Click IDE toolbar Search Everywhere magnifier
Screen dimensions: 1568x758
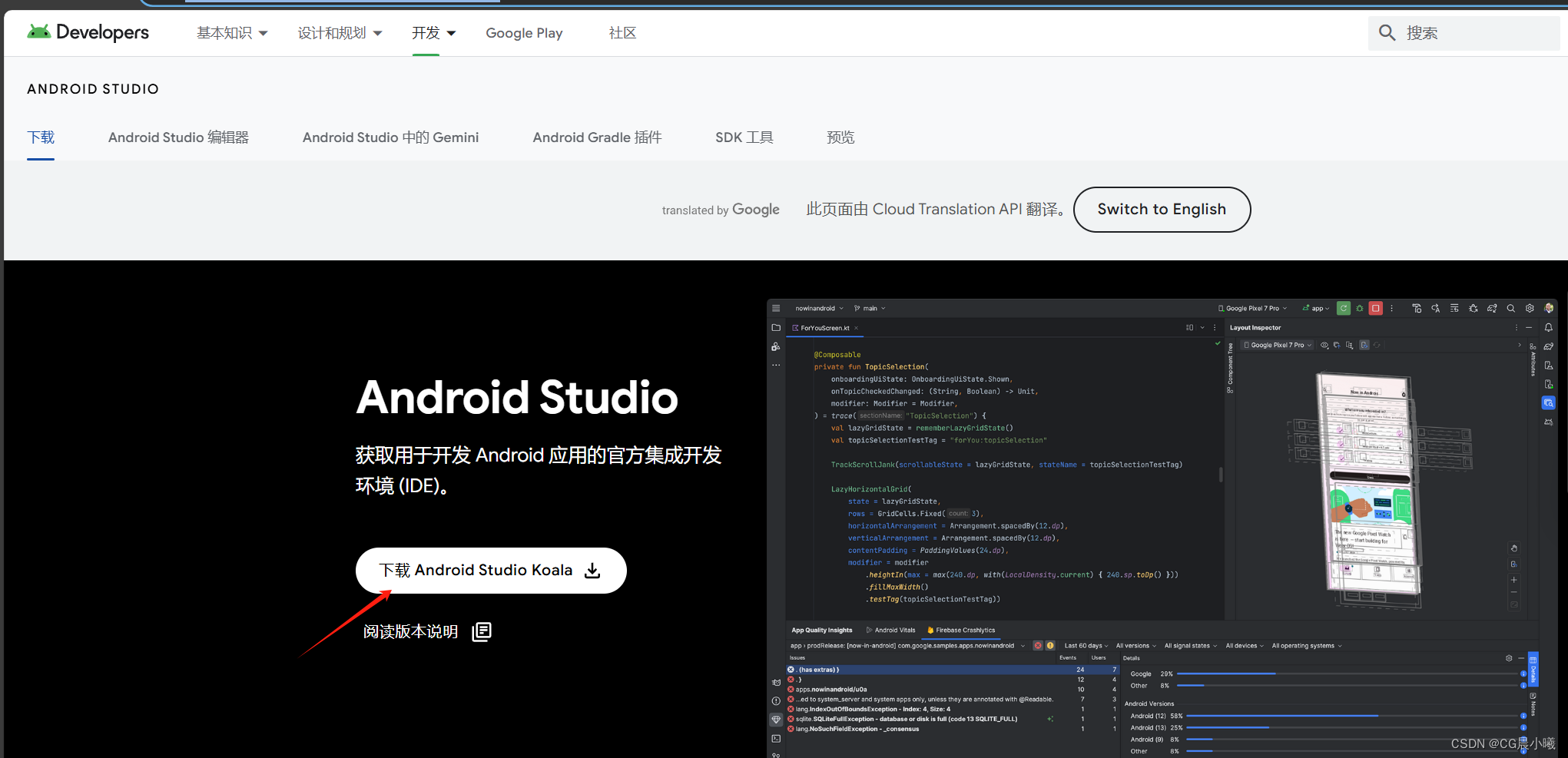pos(1510,308)
